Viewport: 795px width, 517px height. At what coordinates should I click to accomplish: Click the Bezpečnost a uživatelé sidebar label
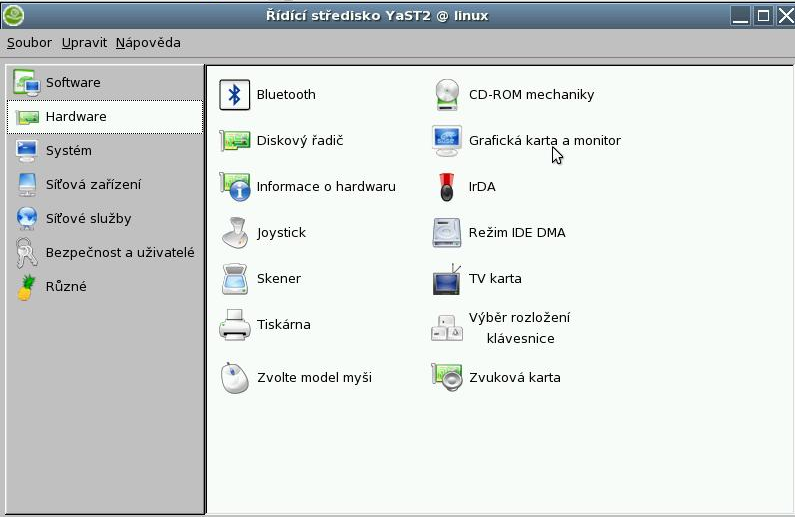click(x=120, y=252)
